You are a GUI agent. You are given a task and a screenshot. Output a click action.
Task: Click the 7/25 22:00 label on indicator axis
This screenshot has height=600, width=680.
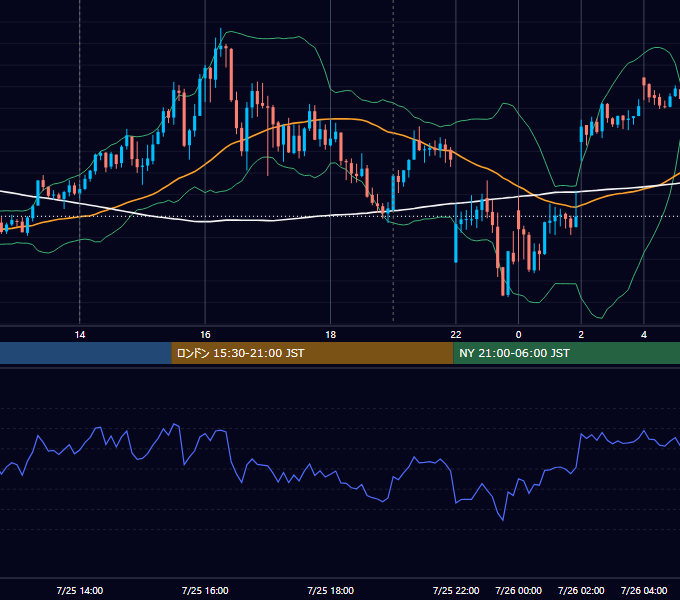coord(456,590)
